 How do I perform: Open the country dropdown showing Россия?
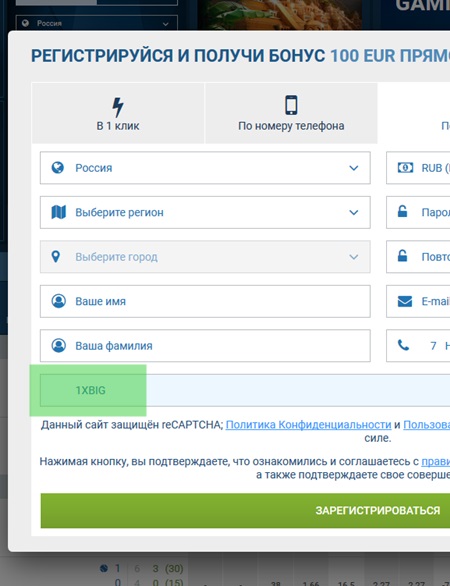(205, 168)
